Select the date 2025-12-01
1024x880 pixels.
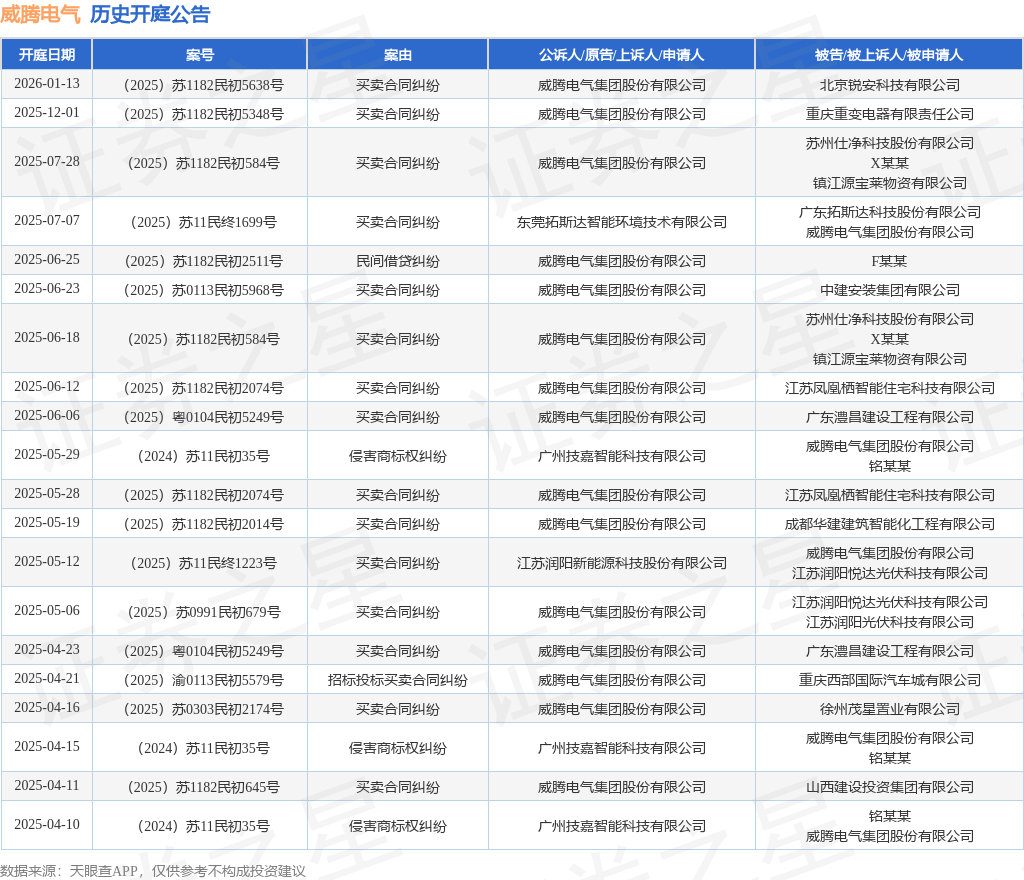(47, 112)
